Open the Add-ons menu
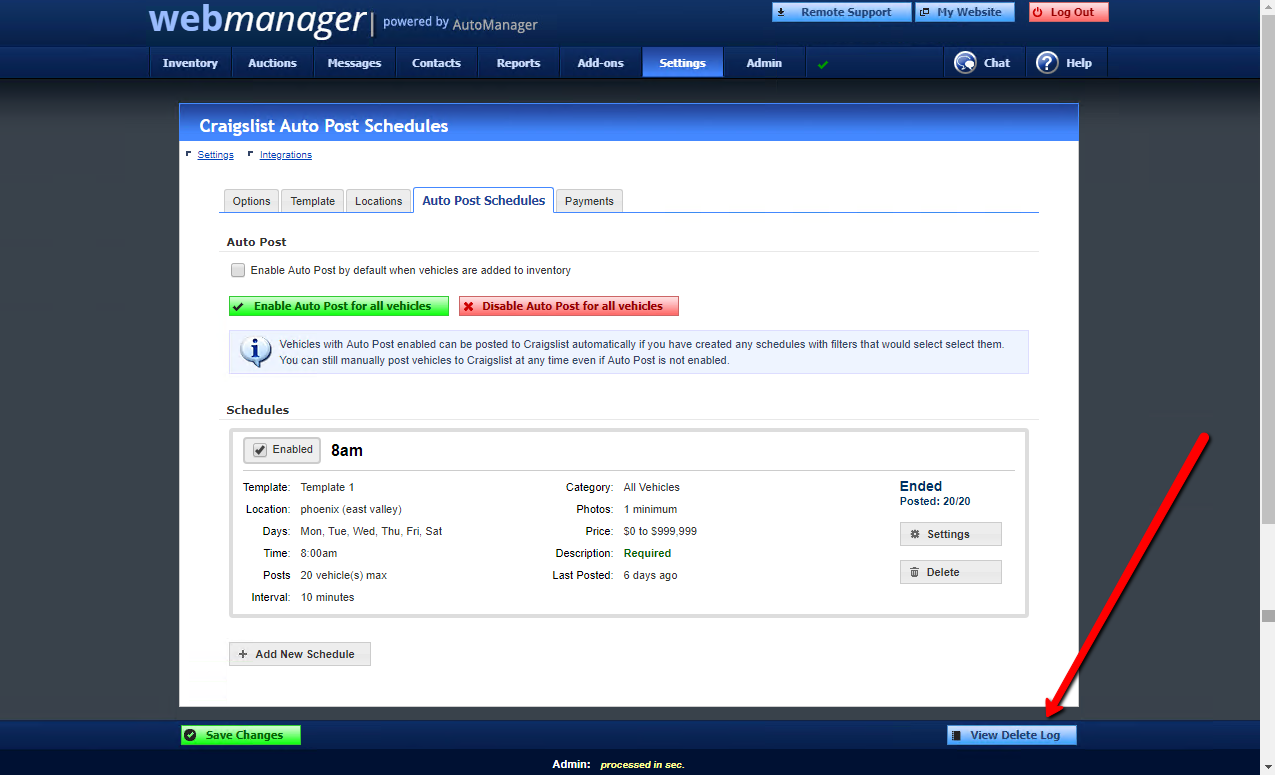The image size is (1275, 775). [x=600, y=63]
